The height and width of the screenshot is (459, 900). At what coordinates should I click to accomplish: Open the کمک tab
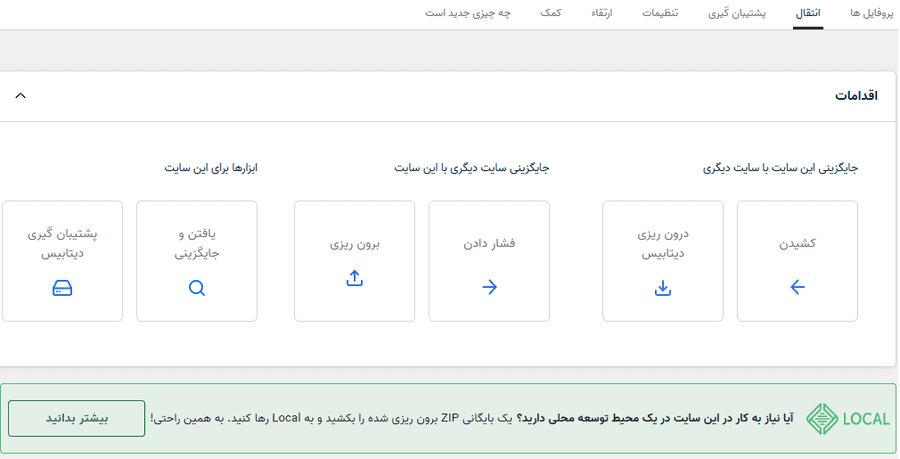(550, 13)
